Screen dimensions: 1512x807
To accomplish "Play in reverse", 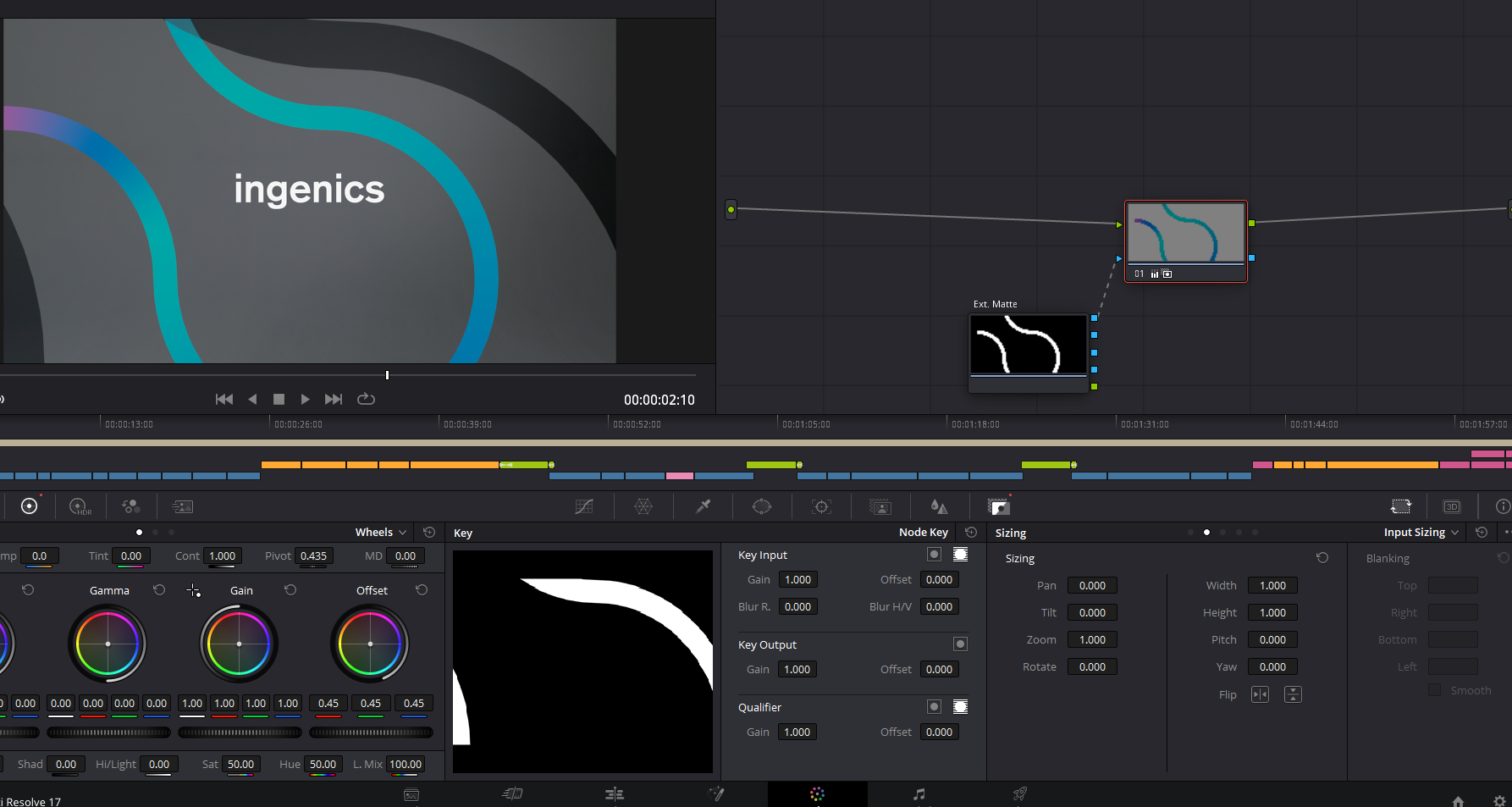I will (252, 399).
